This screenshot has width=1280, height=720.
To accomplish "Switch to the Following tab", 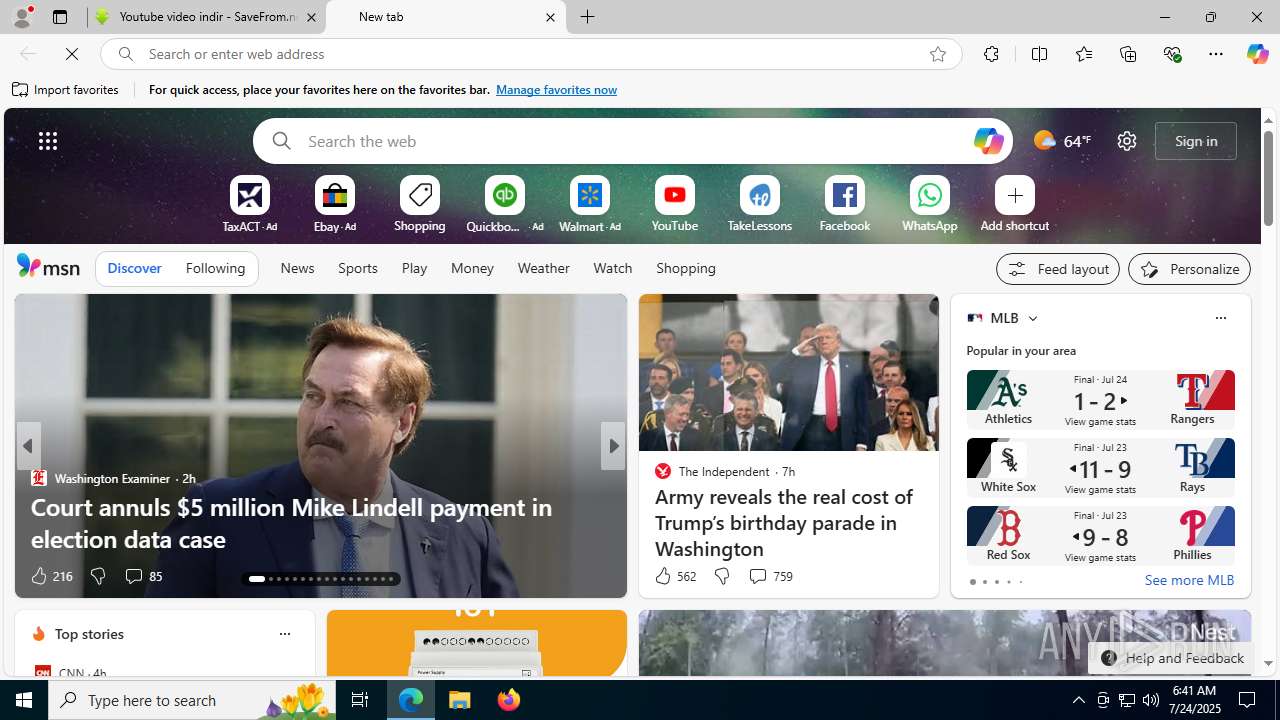I will [x=215, y=268].
